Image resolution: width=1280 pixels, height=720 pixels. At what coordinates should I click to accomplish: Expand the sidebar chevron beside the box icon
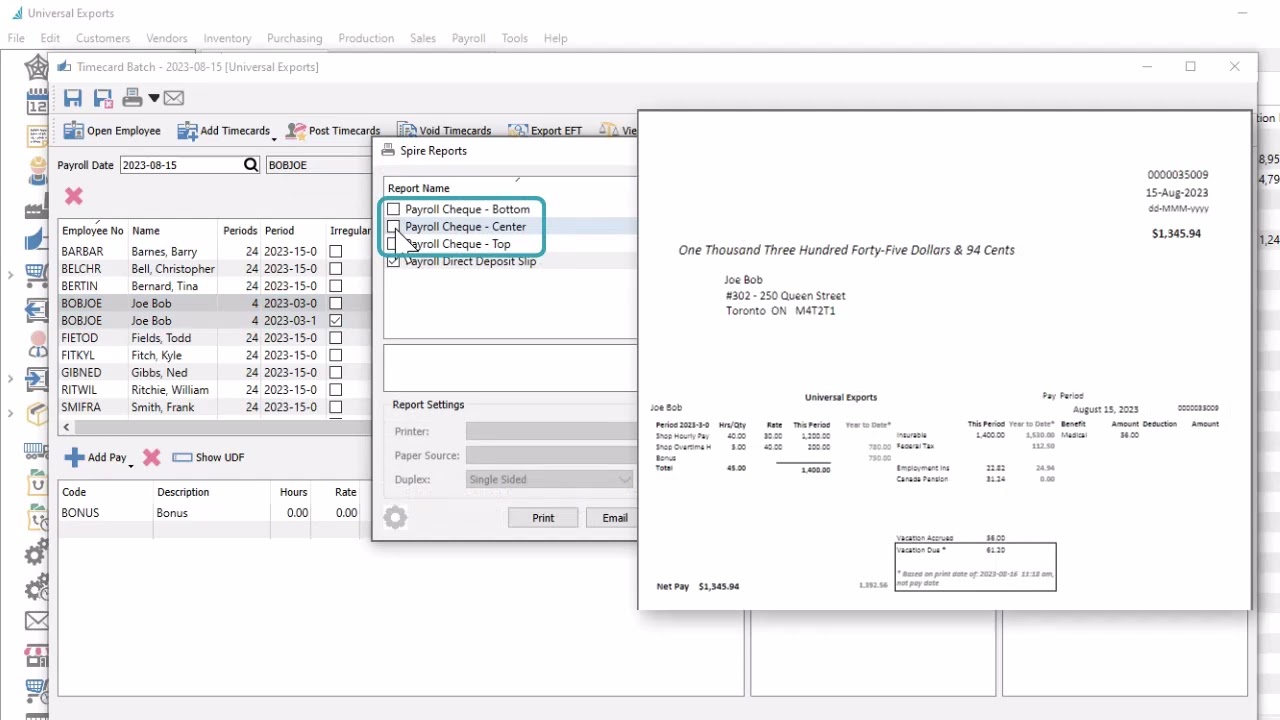(10, 413)
